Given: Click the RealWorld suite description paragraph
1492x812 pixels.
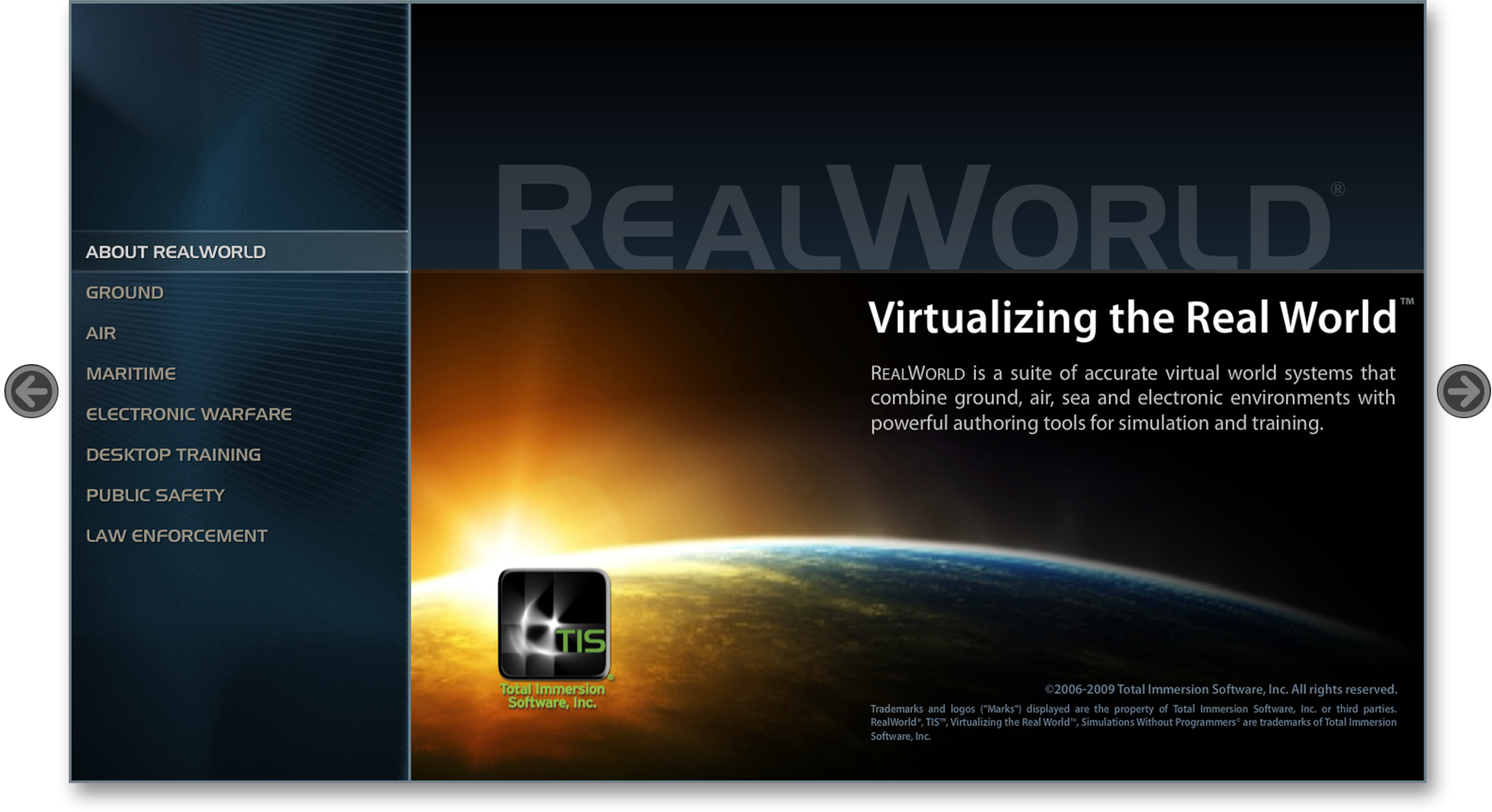Looking at the screenshot, I should [1133, 398].
